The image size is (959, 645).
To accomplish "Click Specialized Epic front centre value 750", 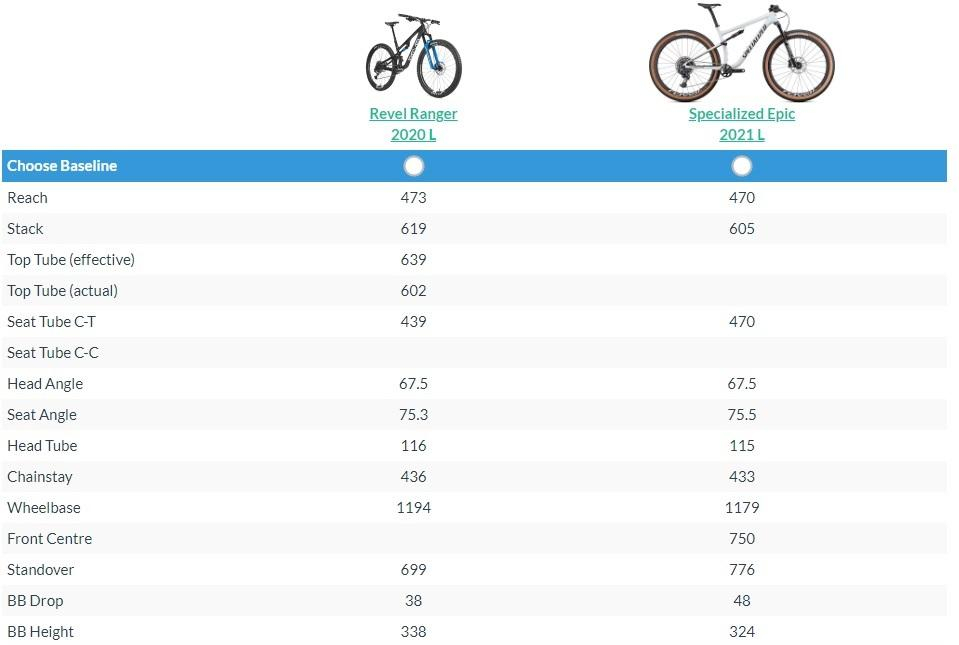I will [741, 539].
